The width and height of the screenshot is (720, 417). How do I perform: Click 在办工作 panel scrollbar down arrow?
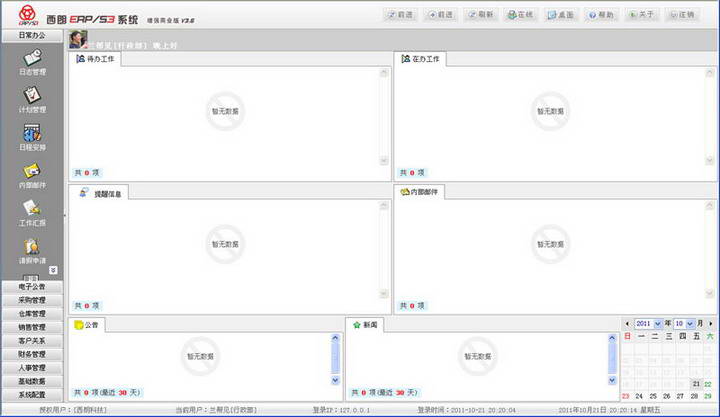(x=710, y=160)
